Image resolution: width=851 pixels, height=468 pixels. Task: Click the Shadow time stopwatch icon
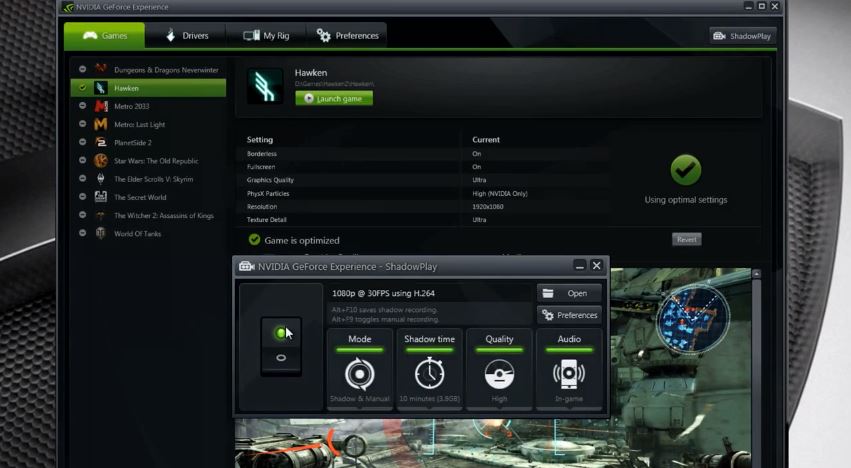pyautogui.click(x=429, y=373)
